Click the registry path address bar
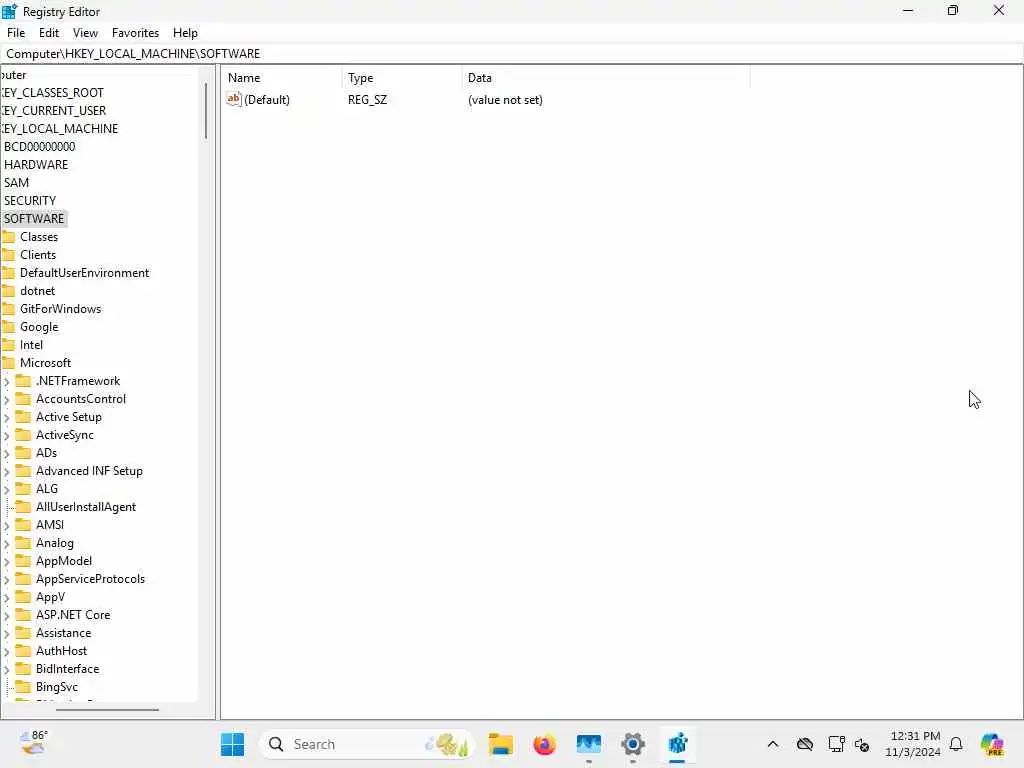 tap(511, 54)
